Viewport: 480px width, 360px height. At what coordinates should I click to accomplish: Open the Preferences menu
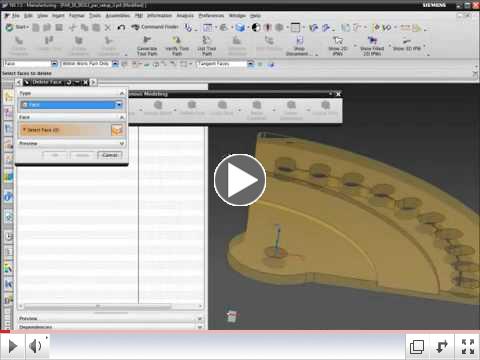click(211, 16)
